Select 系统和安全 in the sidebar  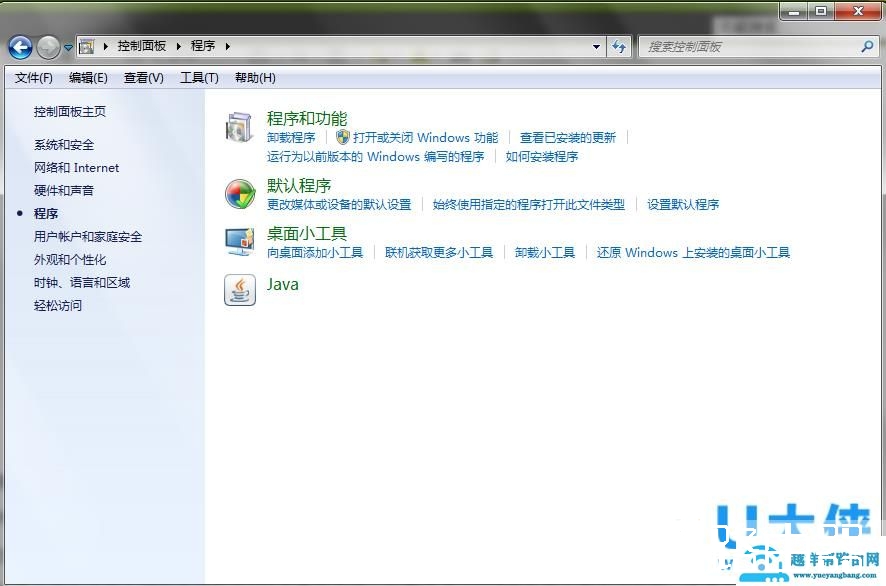64,145
